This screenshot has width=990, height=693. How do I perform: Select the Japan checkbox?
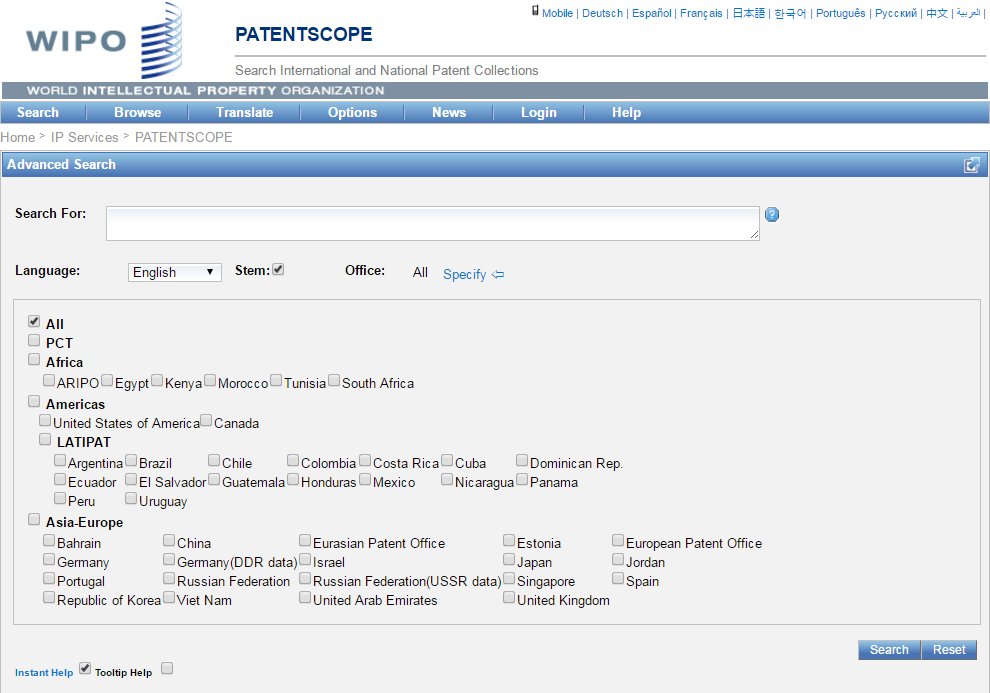point(509,559)
